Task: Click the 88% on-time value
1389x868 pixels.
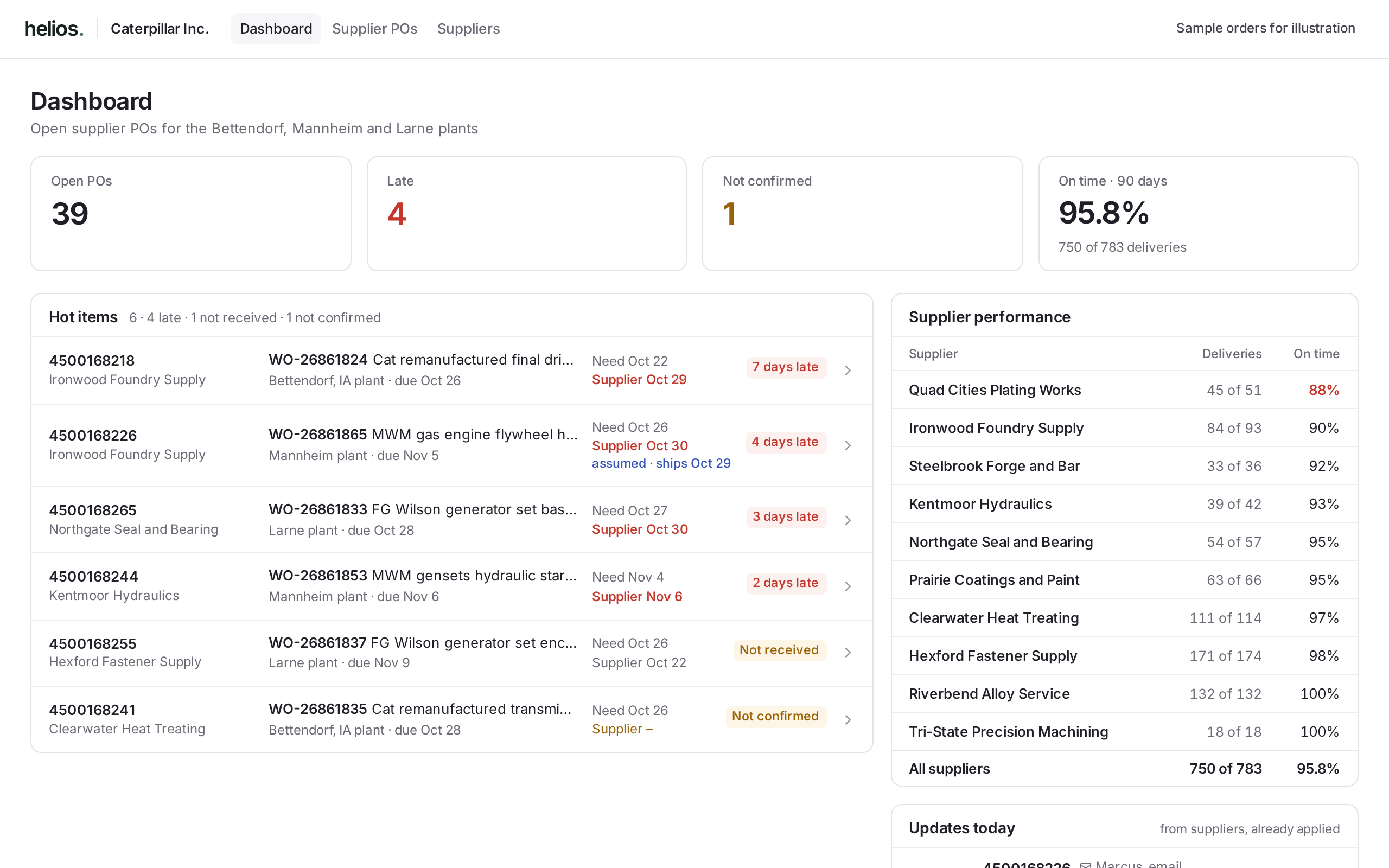Action: click(x=1323, y=391)
